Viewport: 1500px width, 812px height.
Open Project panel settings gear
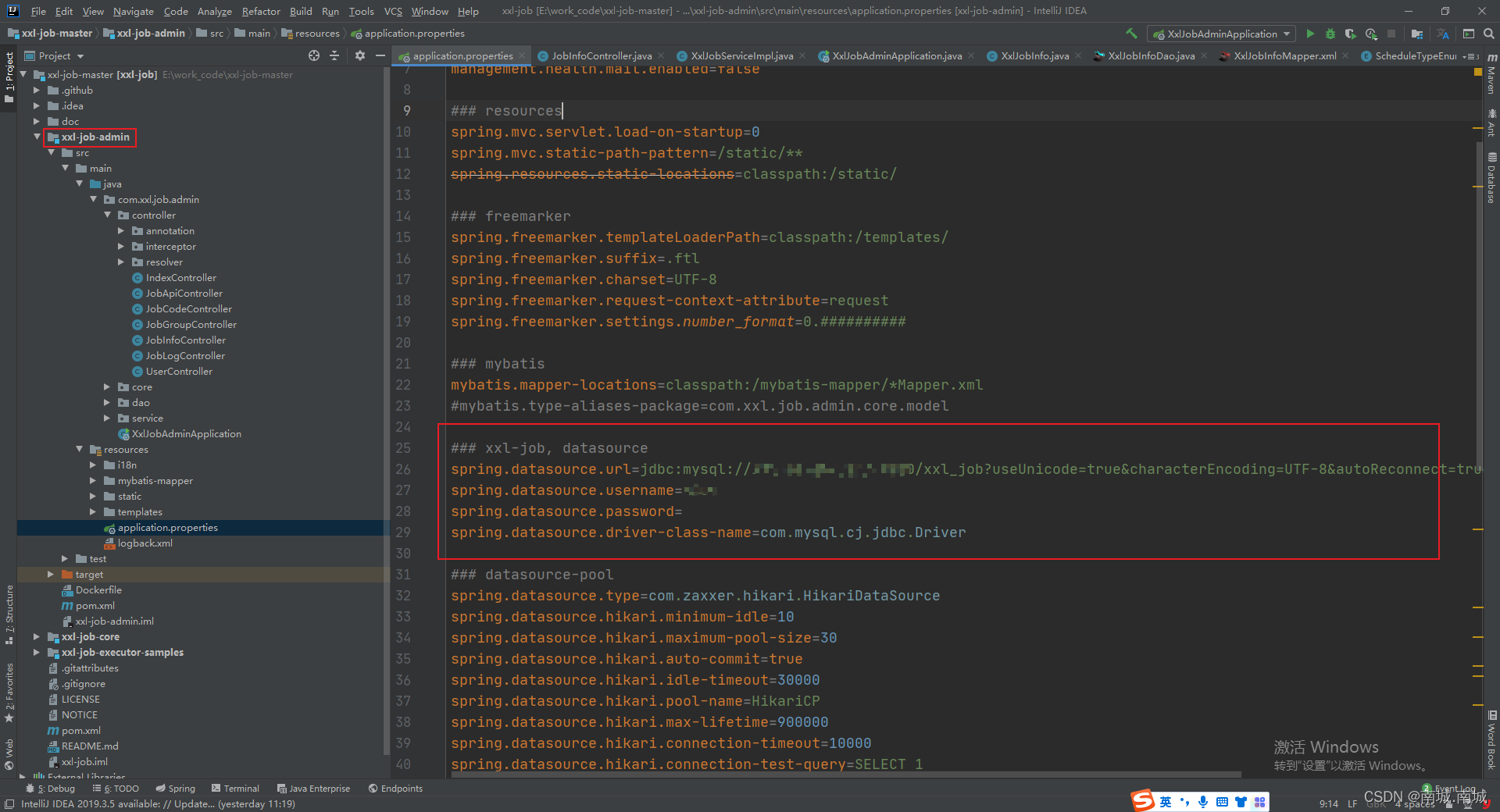click(359, 55)
